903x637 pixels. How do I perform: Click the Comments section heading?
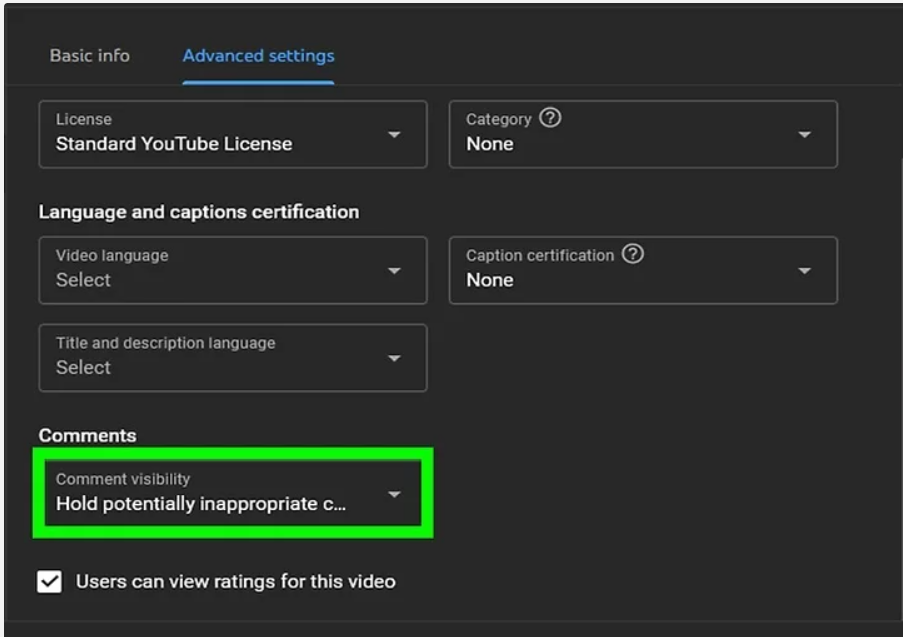pyautogui.click(x=88, y=435)
